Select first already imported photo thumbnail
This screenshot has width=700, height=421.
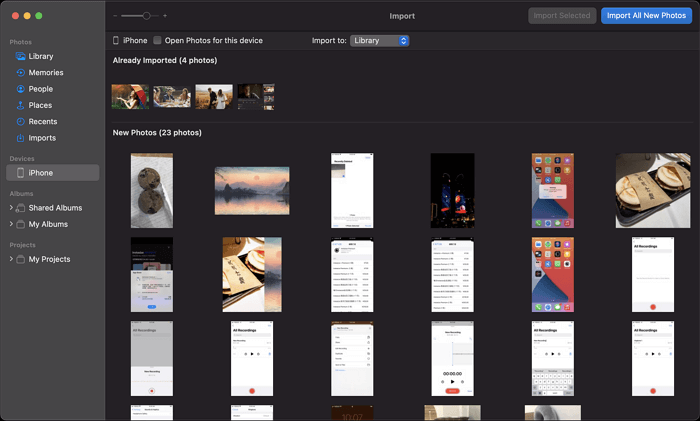click(x=130, y=96)
